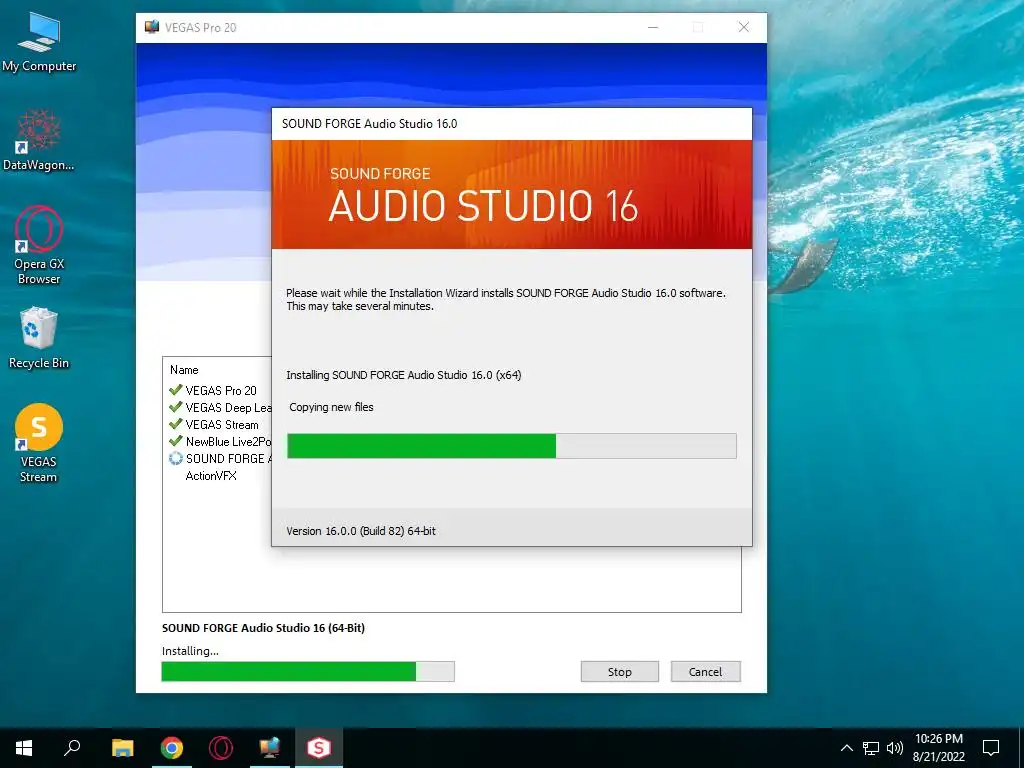Click overall Installing progress bar at bottom
1024x768 pixels.
[308, 671]
